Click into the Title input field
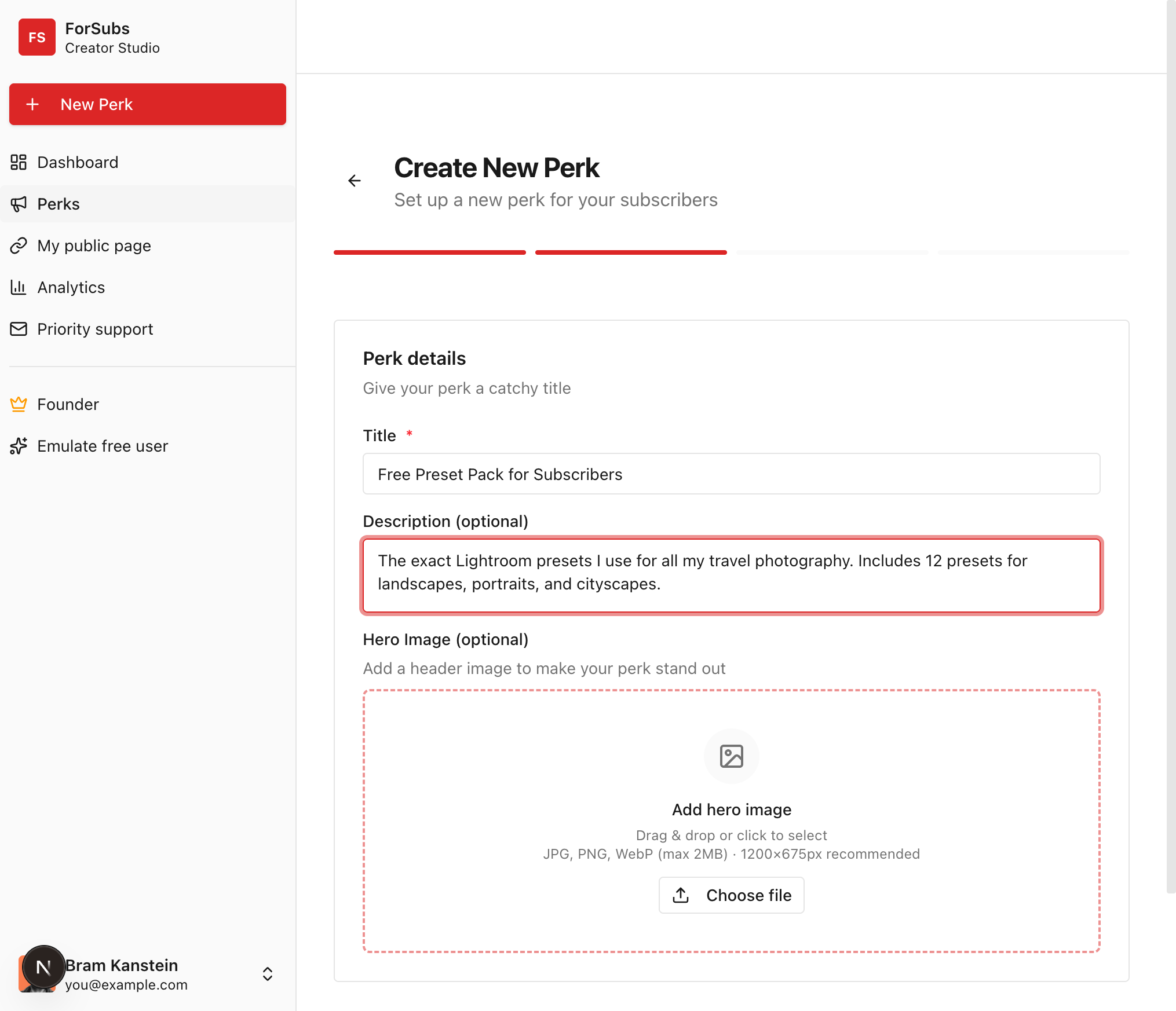This screenshot has height=1011, width=1176. tap(731, 474)
